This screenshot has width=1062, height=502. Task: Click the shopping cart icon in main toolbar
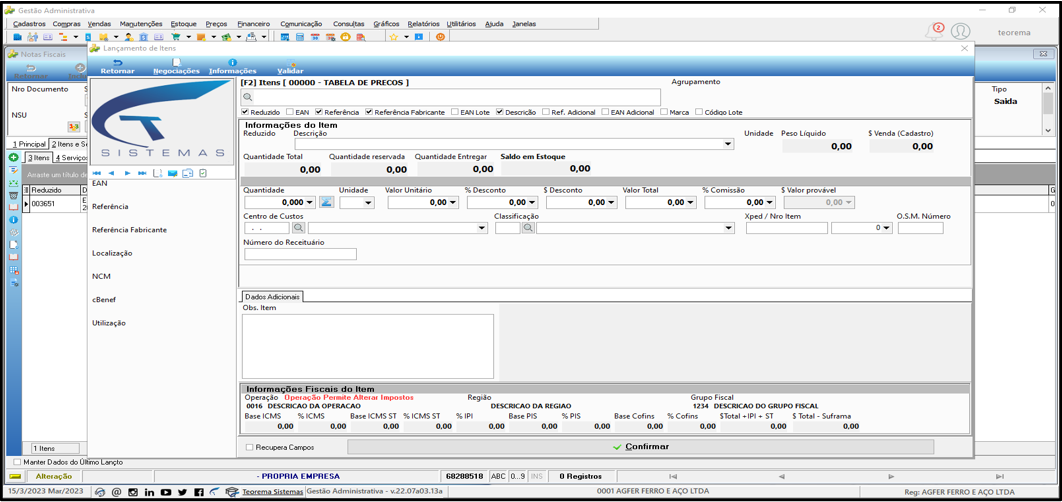177,37
